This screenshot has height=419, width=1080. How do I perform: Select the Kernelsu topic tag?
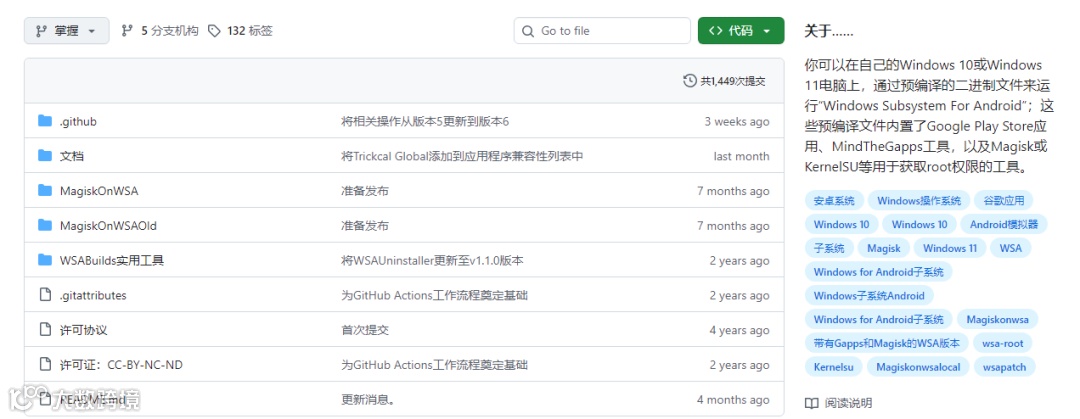pos(833,367)
